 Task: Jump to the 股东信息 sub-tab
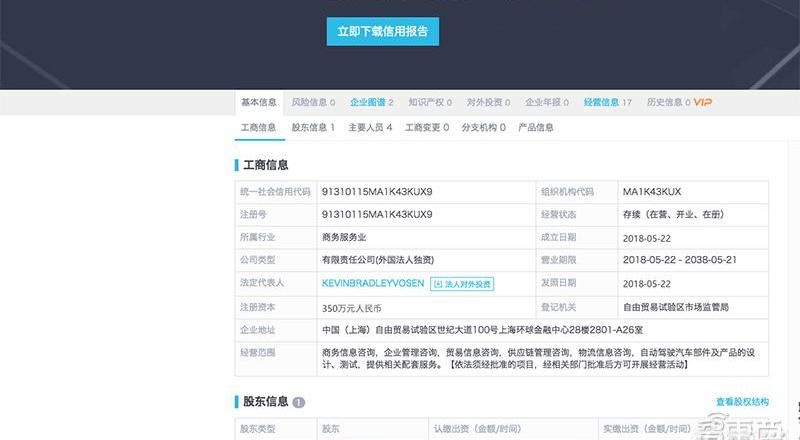(x=313, y=128)
